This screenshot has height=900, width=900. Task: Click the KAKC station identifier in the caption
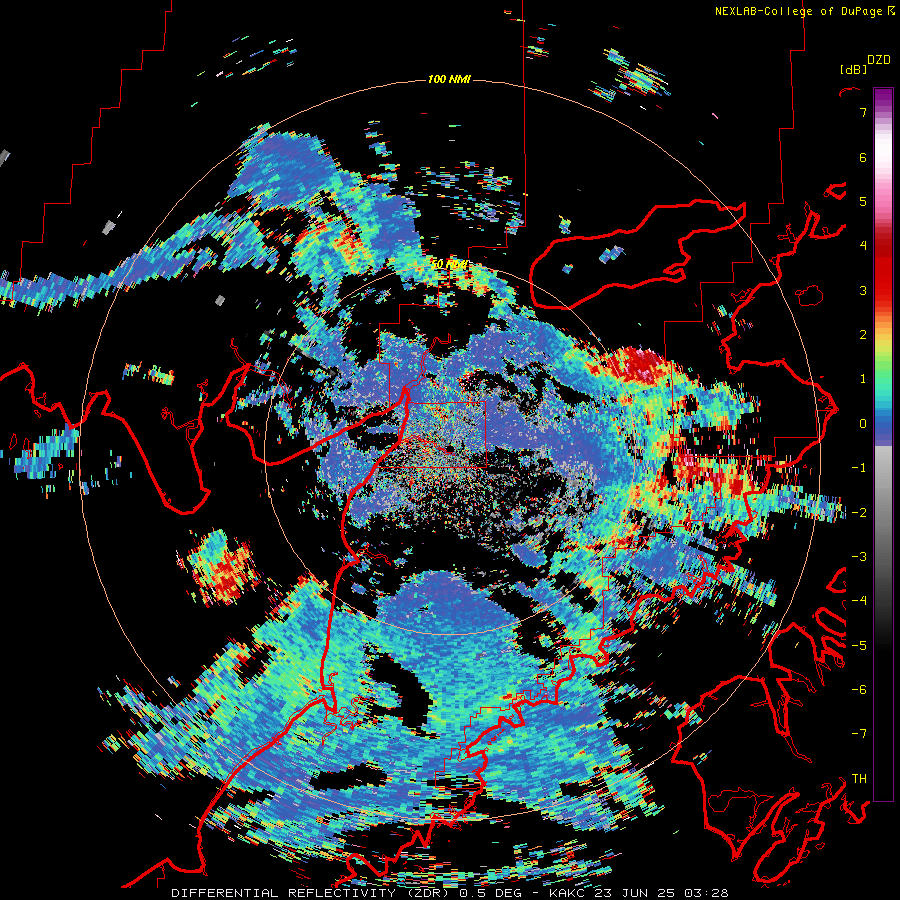pos(567,893)
